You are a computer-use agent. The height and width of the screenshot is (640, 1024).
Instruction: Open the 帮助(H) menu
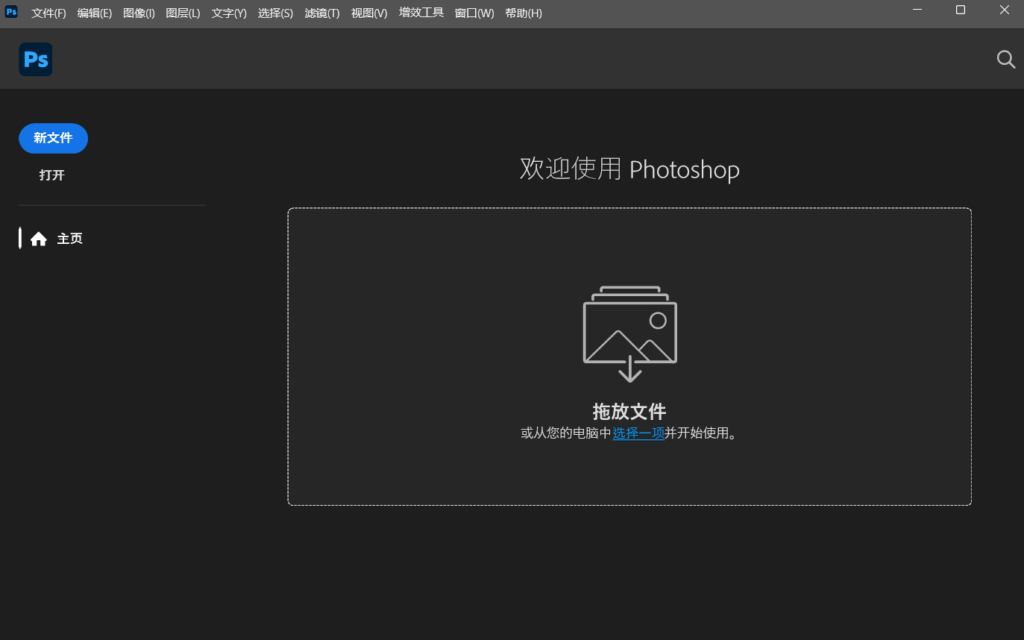pyautogui.click(x=523, y=13)
